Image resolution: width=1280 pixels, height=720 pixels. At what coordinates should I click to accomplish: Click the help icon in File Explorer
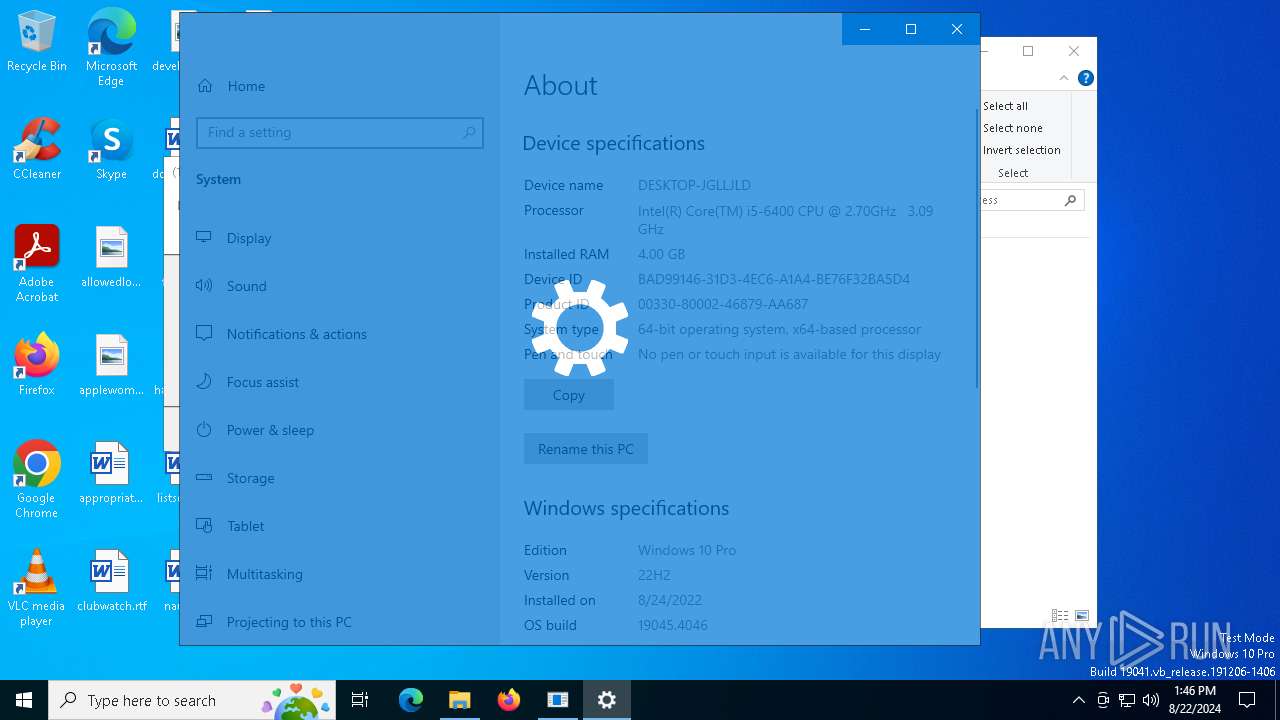click(1086, 78)
